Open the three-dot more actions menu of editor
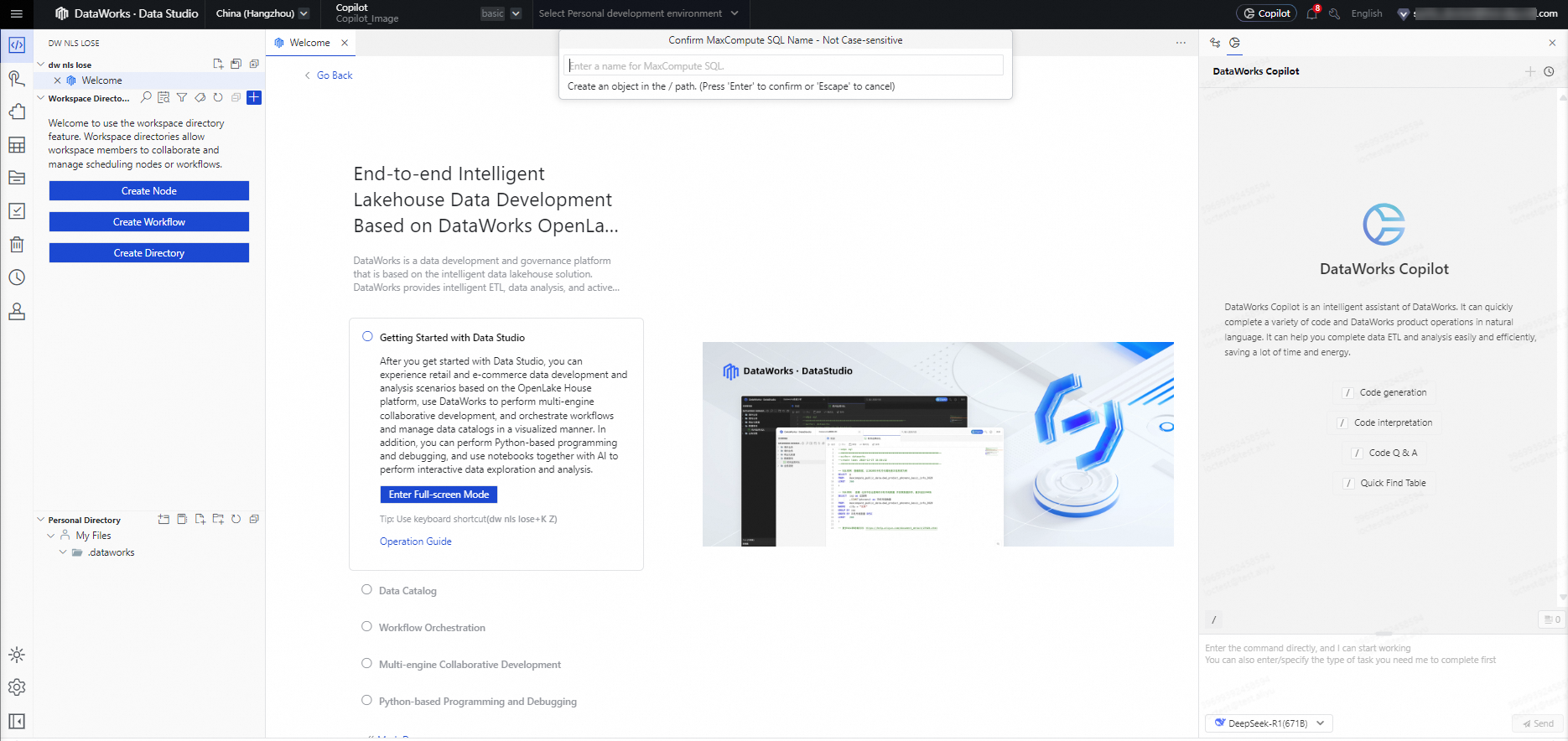 [x=1181, y=43]
